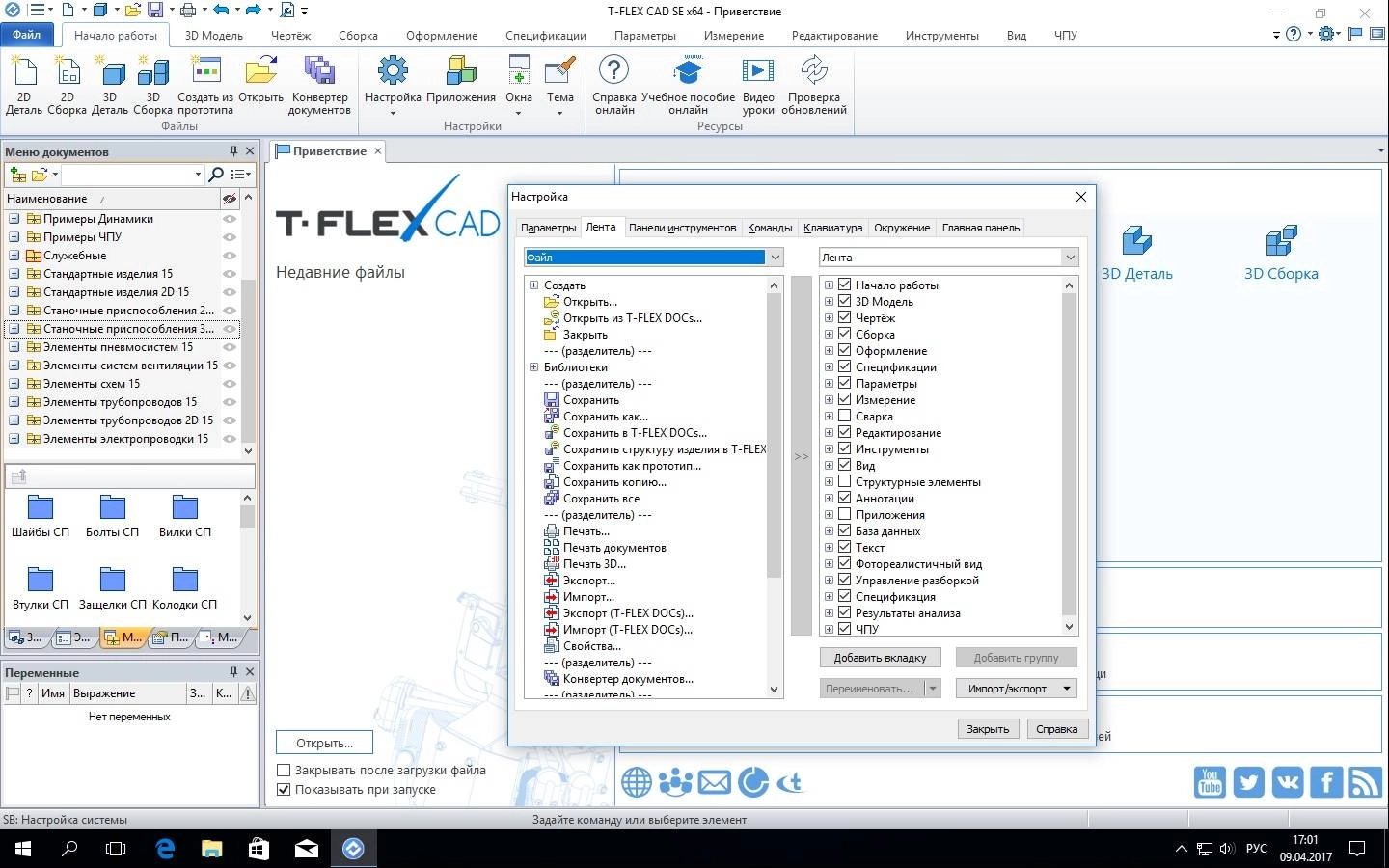Click 3D Сборка tile on welcome page
Viewport: 1389px width, 868px height.
[1281, 254]
